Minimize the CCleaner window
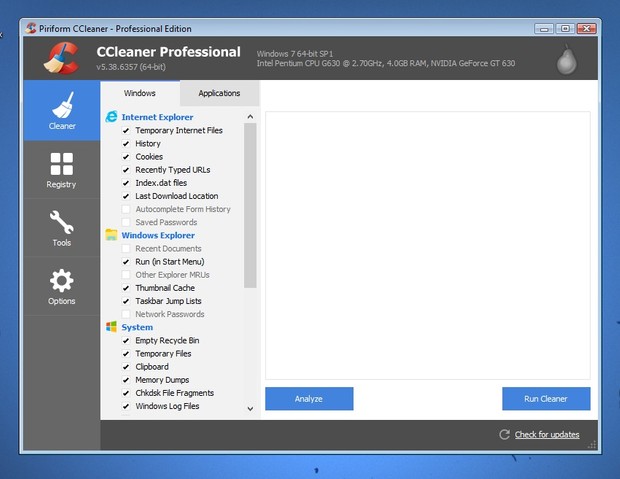620x479 pixels. tap(544, 29)
